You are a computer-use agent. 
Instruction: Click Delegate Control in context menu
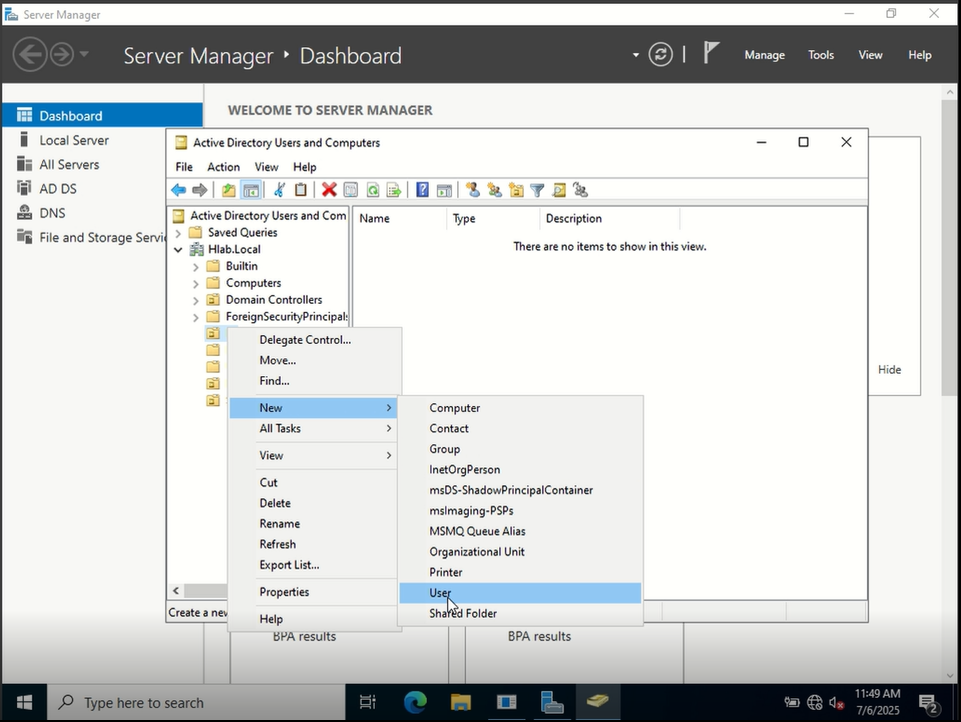coord(314,340)
